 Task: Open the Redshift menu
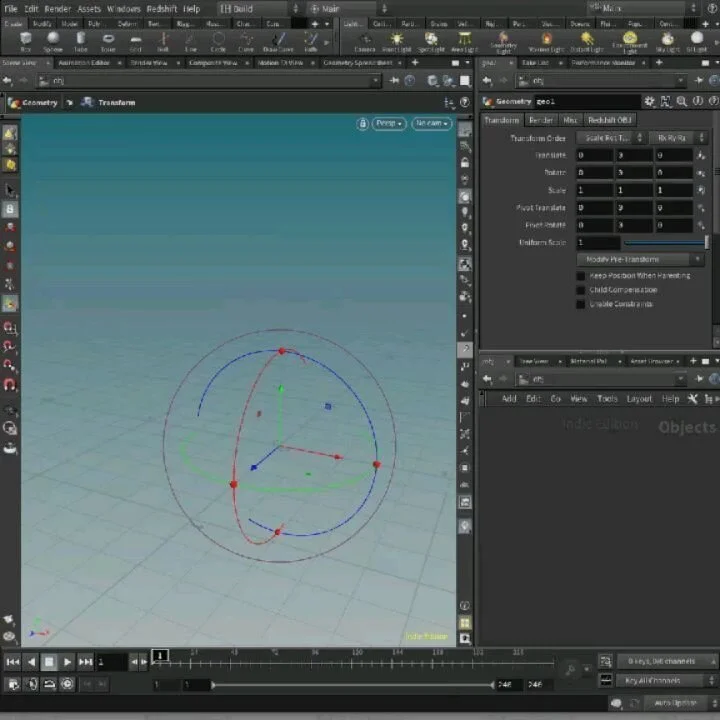click(162, 9)
